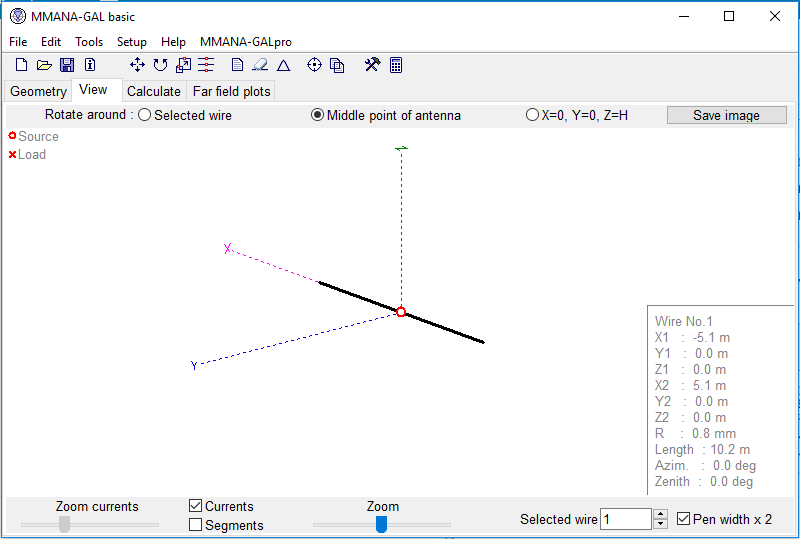Select the 'Selected wire' rotation option
The width and height of the screenshot is (800, 539).
[x=144, y=115]
